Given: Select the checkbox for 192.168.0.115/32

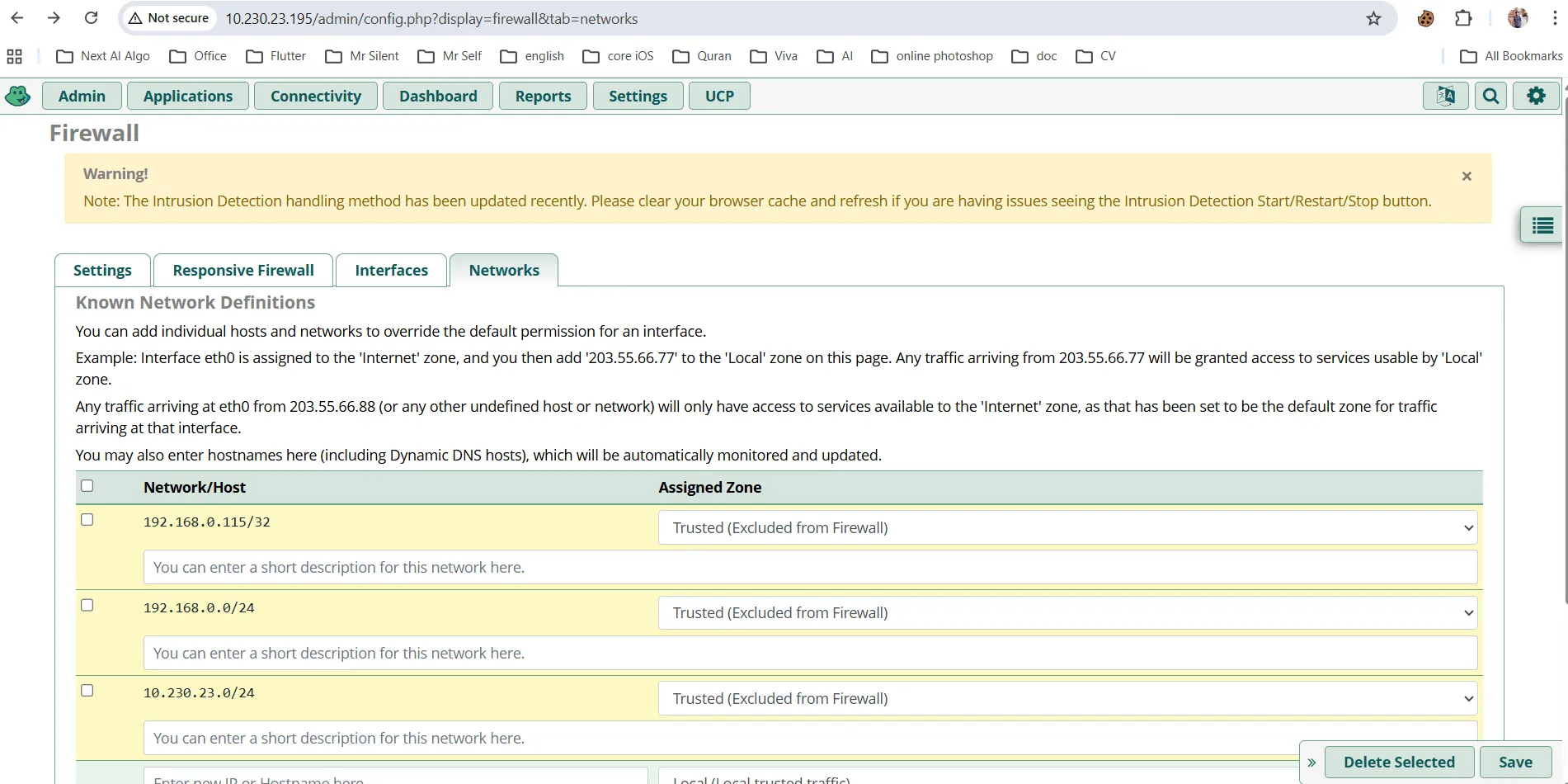Looking at the screenshot, I should [x=87, y=520].
